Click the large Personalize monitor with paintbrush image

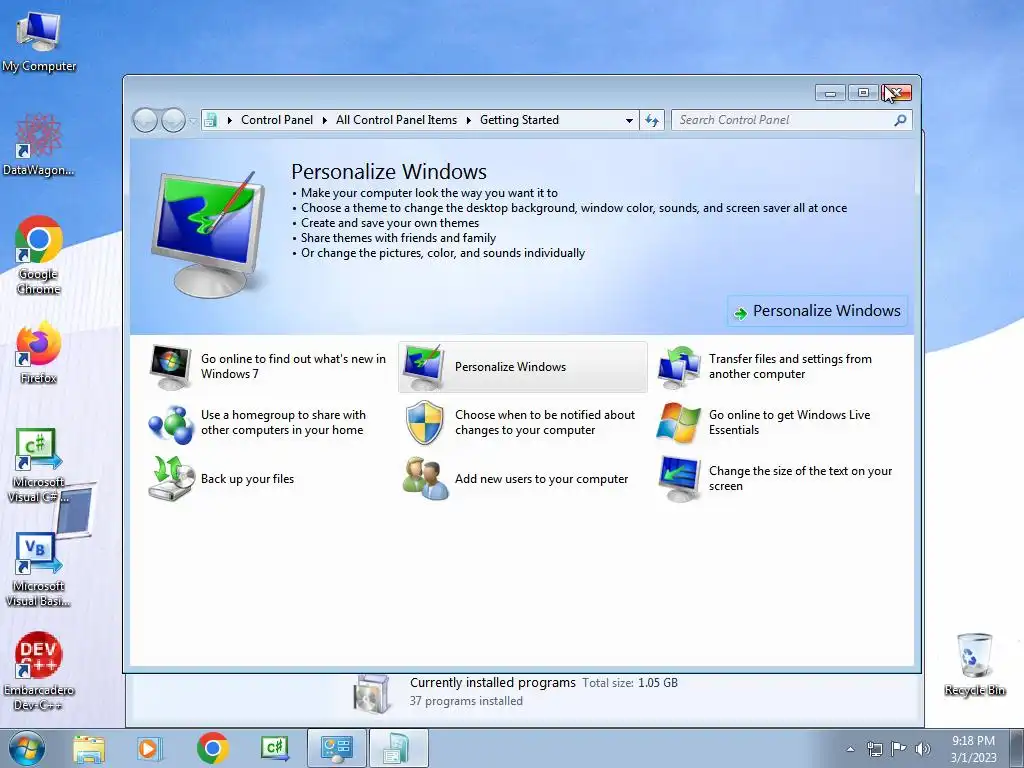pos(210,234)
